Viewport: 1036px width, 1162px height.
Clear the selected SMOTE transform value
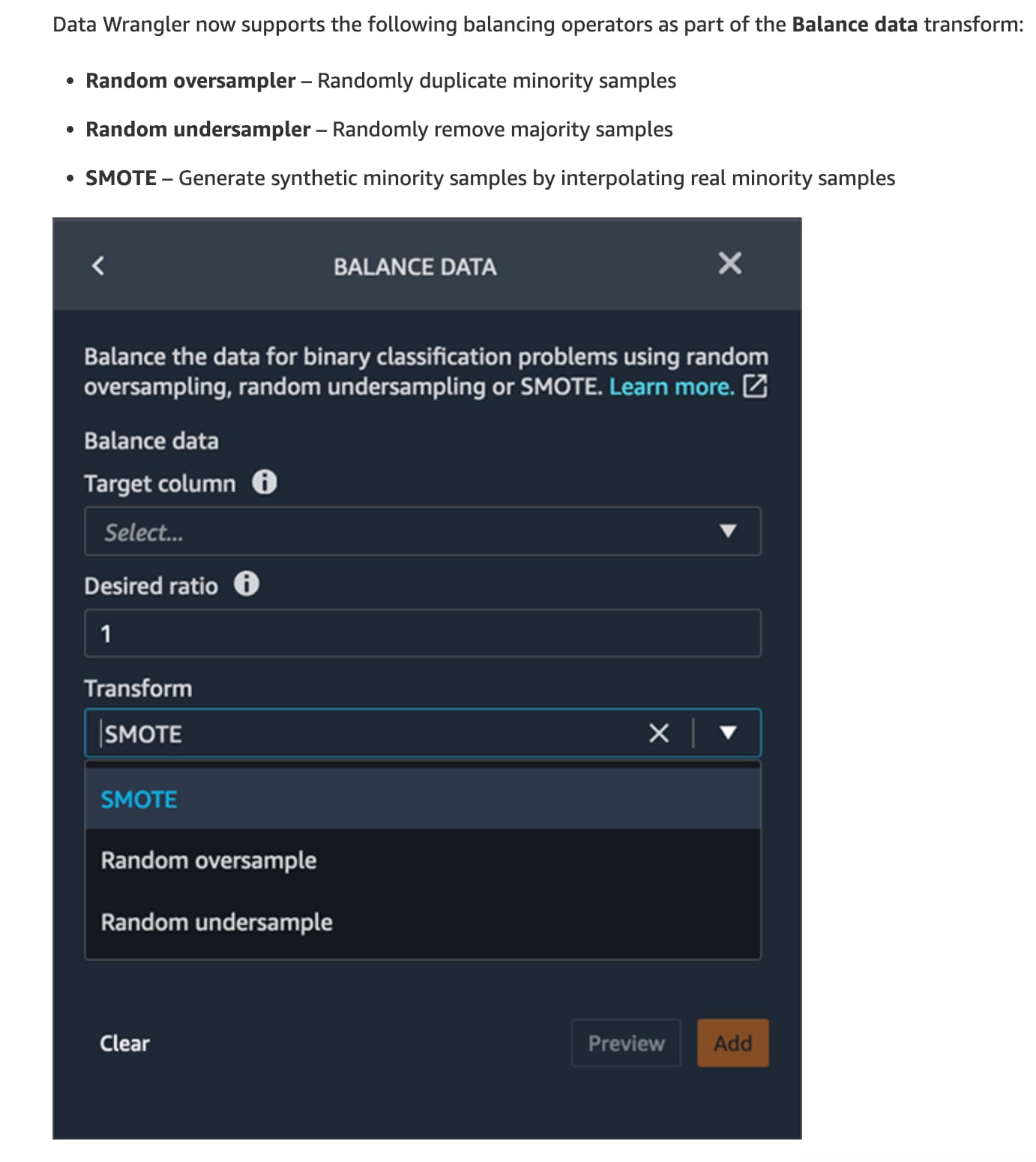[658, 733]
